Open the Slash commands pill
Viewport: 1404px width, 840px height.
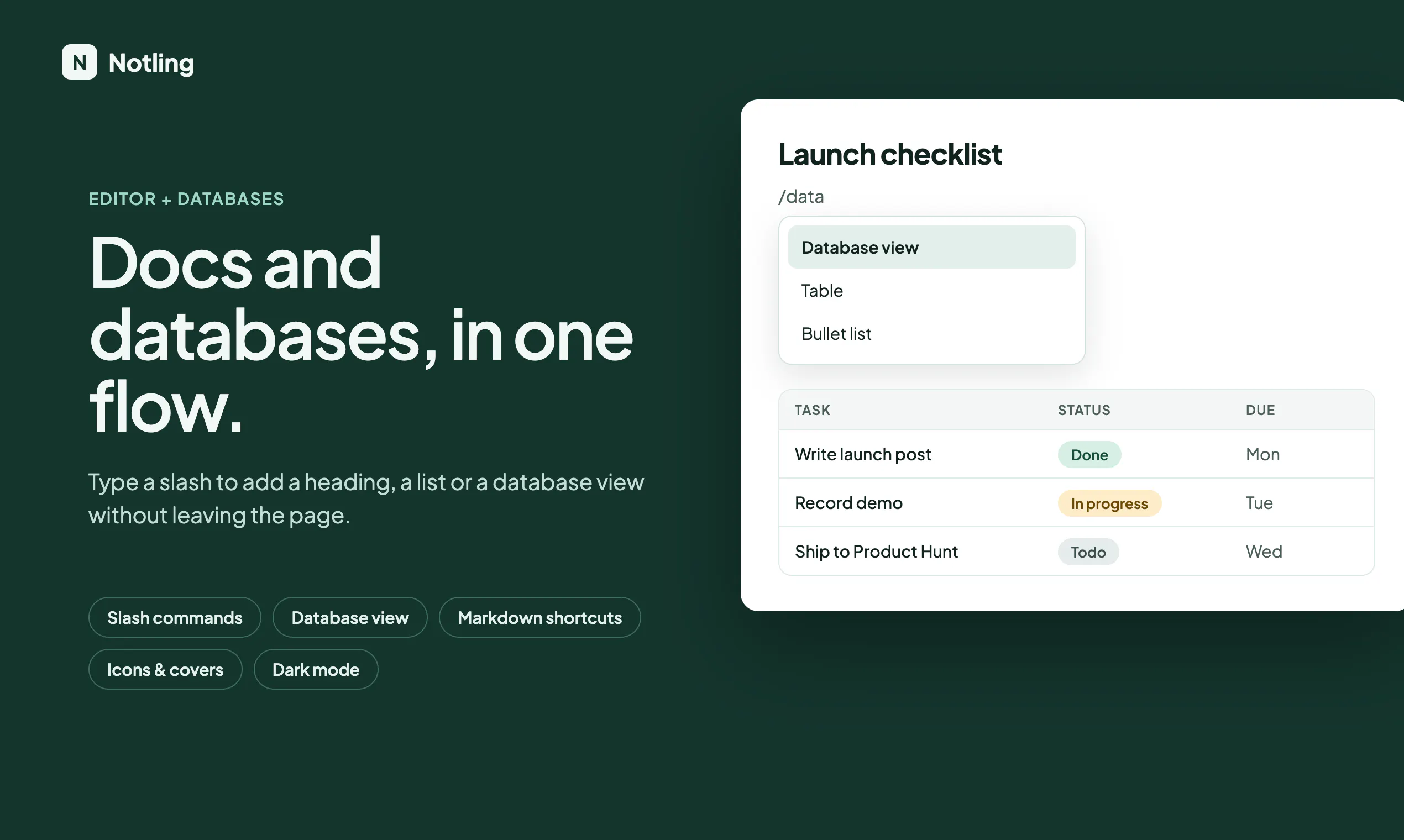tap(175, 617)
